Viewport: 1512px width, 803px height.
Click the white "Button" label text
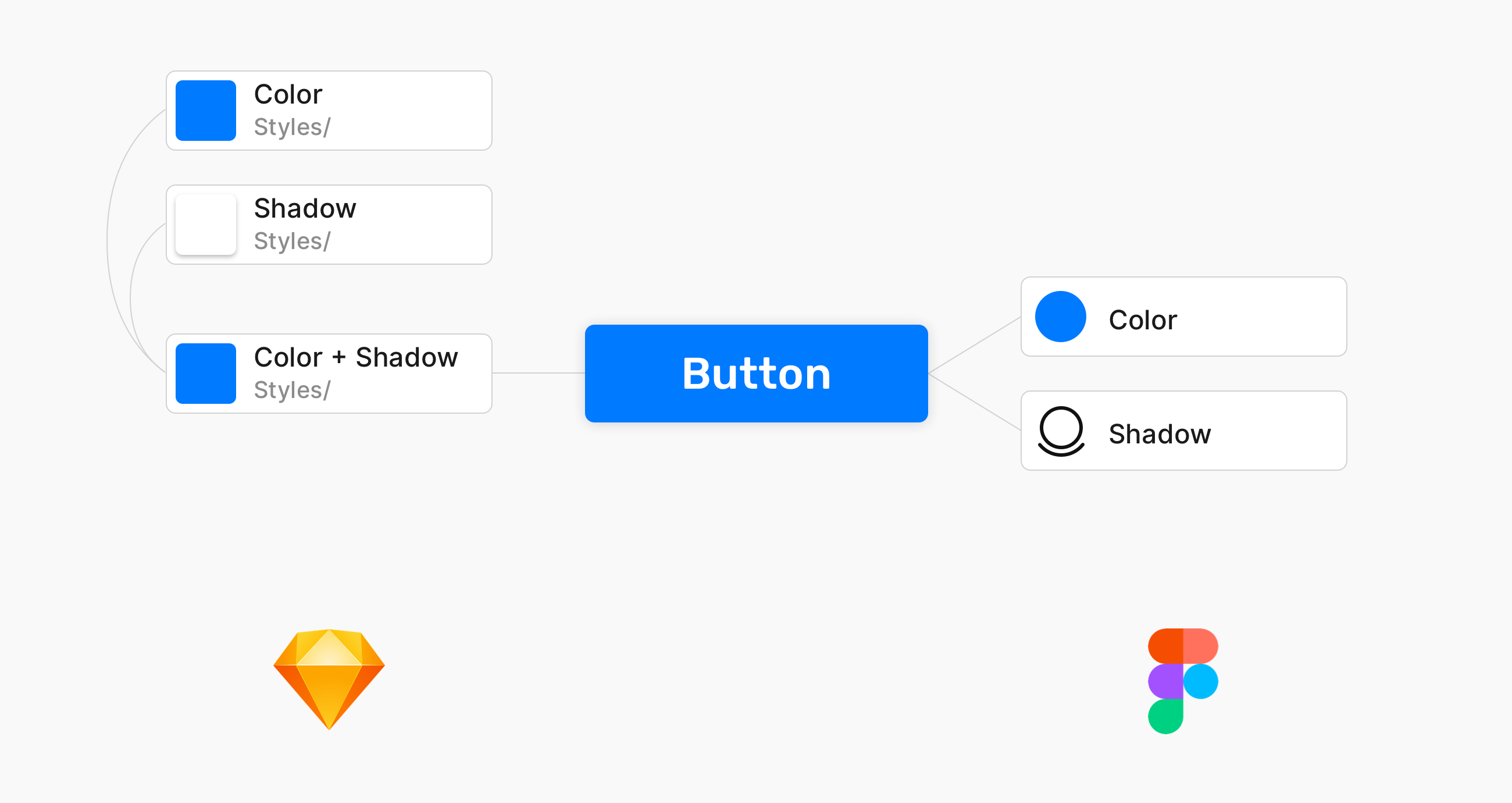coord(757,374)
